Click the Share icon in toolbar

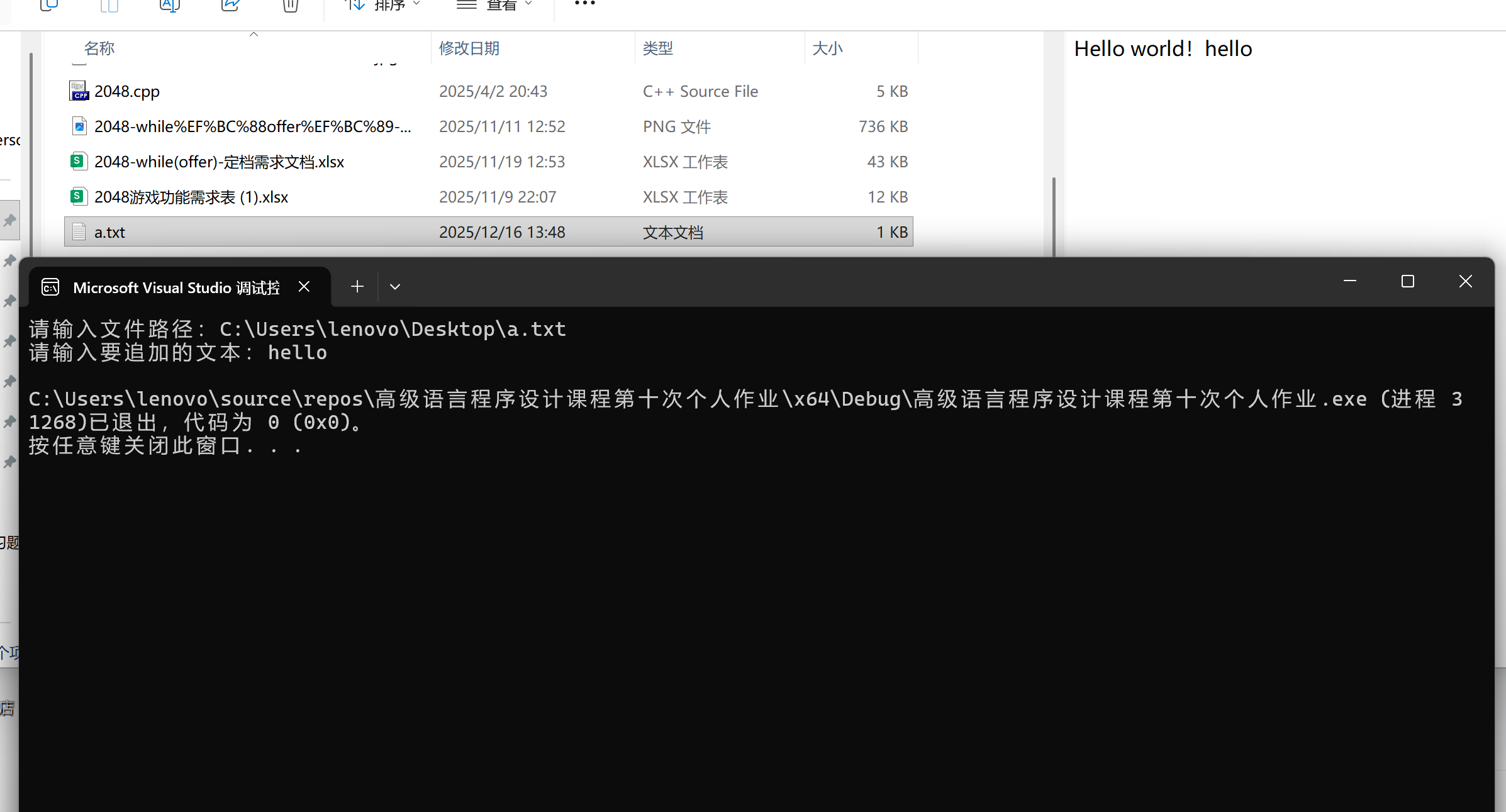pos(230,5)
